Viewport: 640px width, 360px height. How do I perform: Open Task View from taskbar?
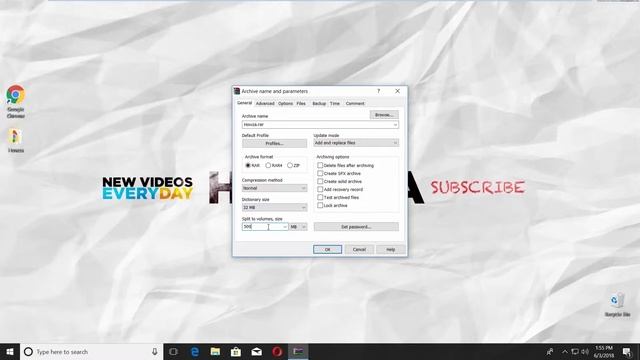coord(173,351)
